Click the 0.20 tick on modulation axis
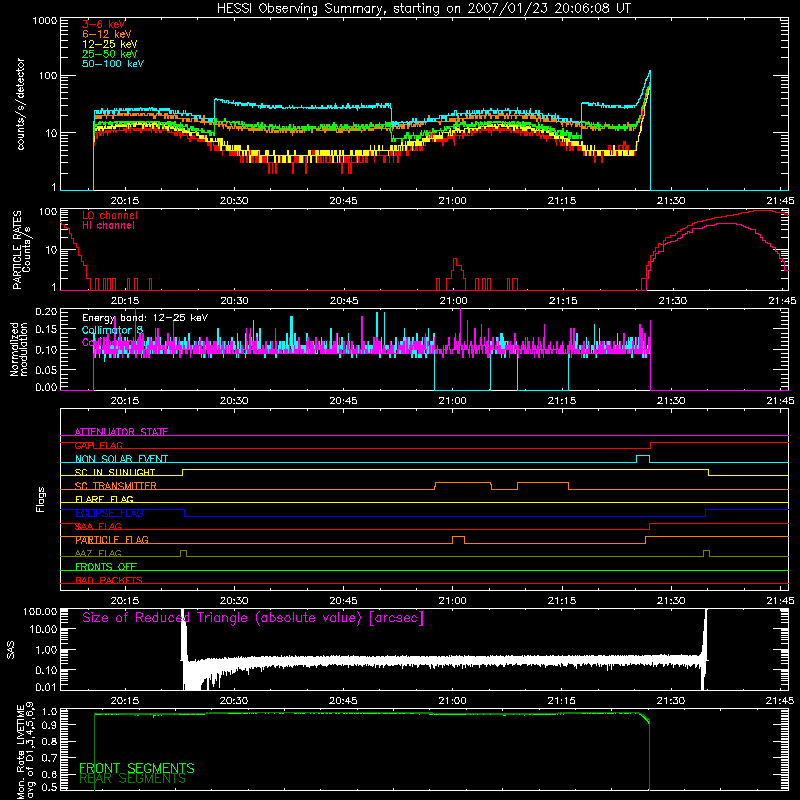The width and height of the screenshot is (800, 800). click(x=46, y=311)
